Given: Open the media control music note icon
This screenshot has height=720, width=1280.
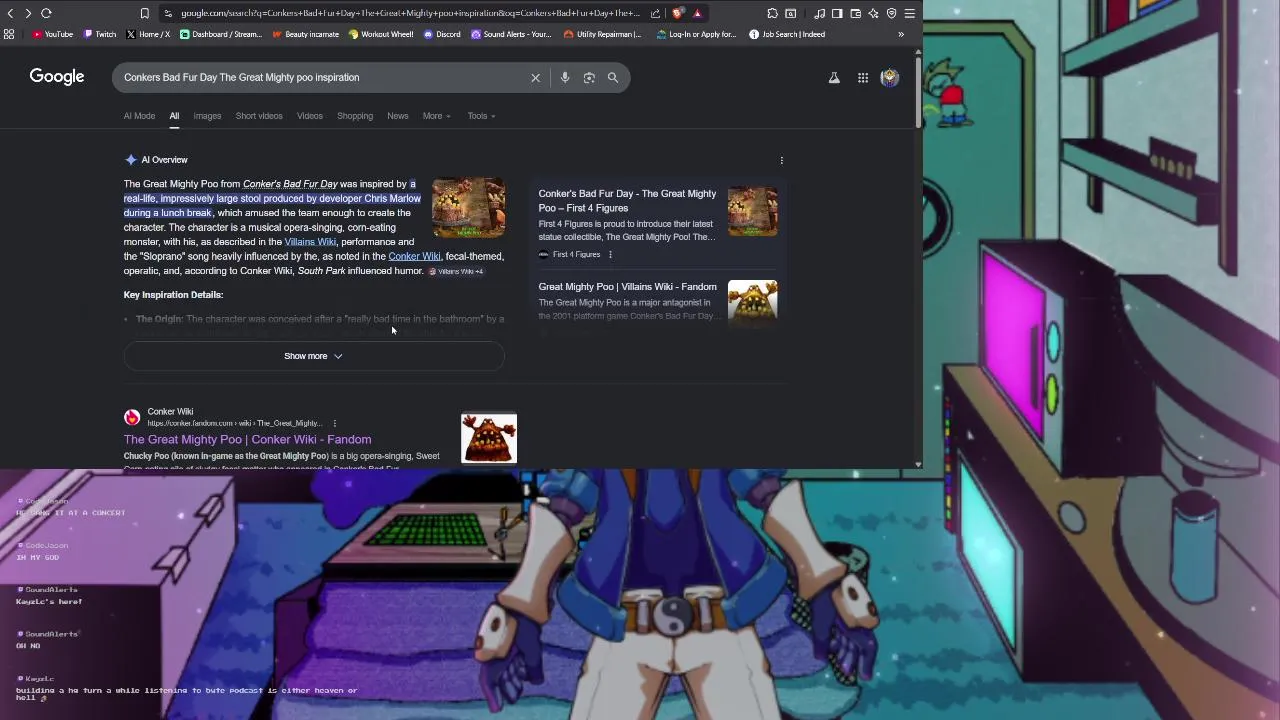Looking at the screenshot, I should (x=820, y=13).
